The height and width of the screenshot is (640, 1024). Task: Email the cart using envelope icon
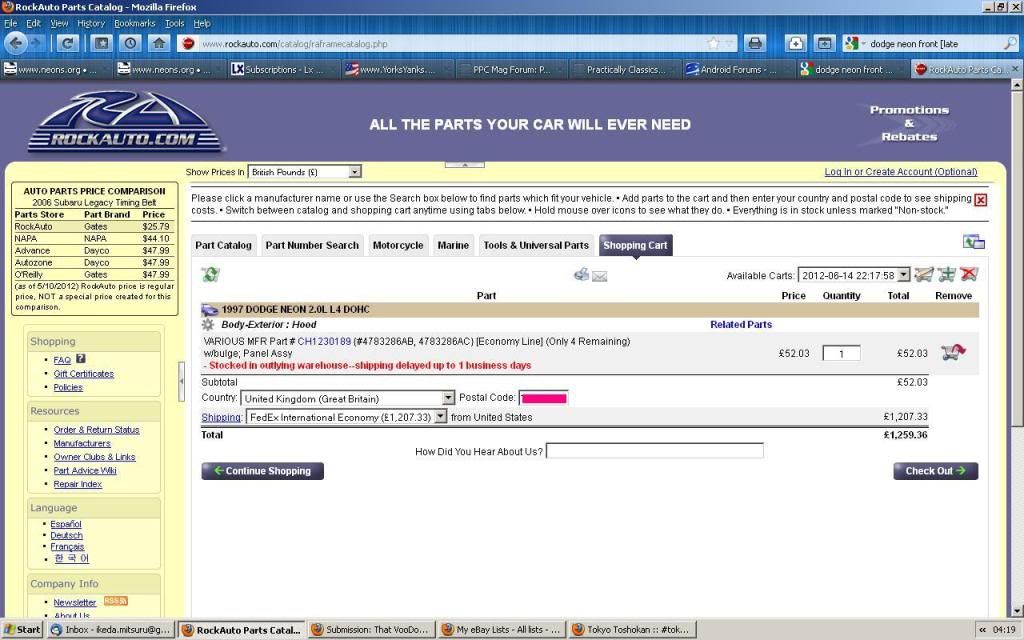click(x=600, y=276)
